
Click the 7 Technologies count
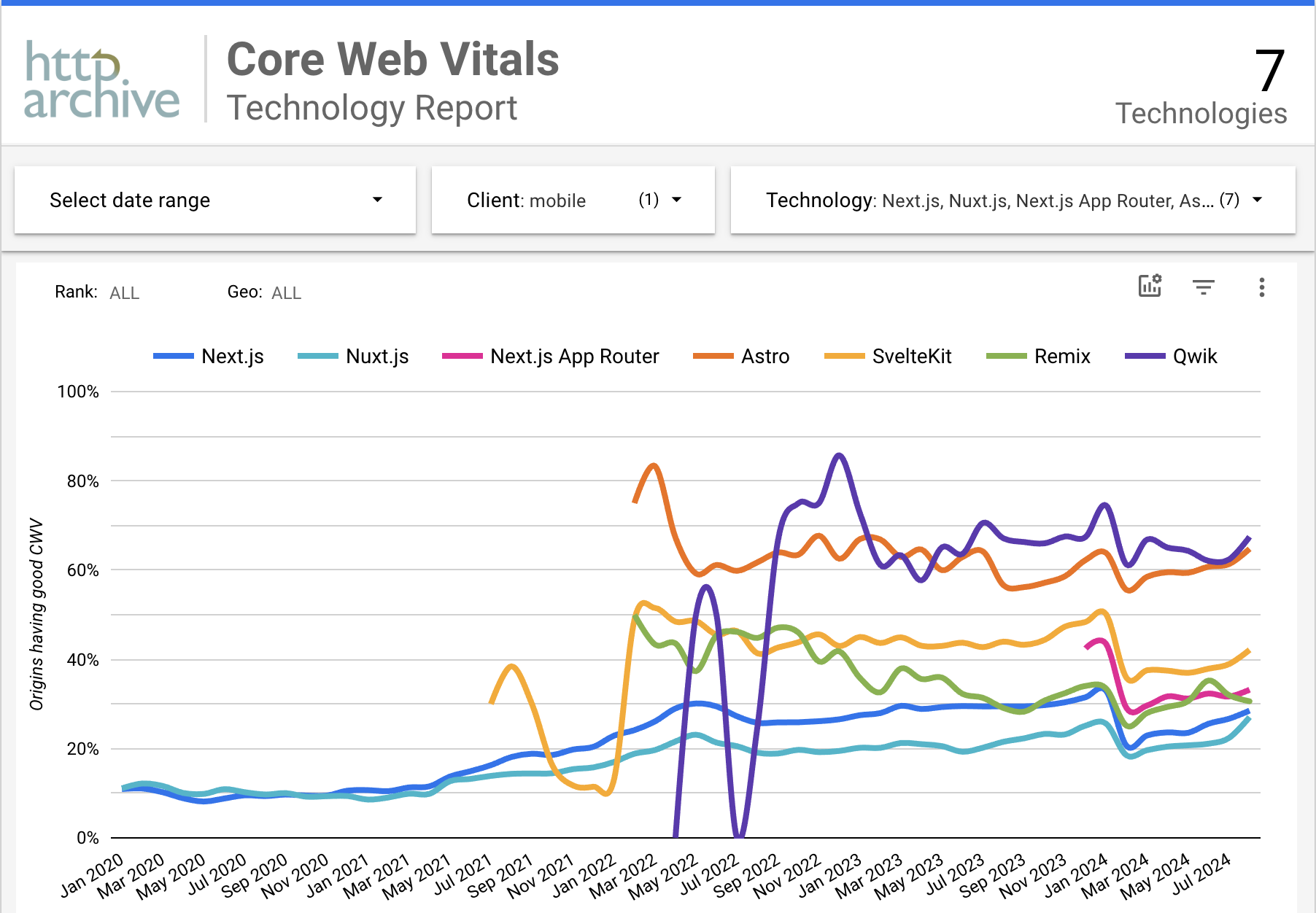pos(1201,88)
